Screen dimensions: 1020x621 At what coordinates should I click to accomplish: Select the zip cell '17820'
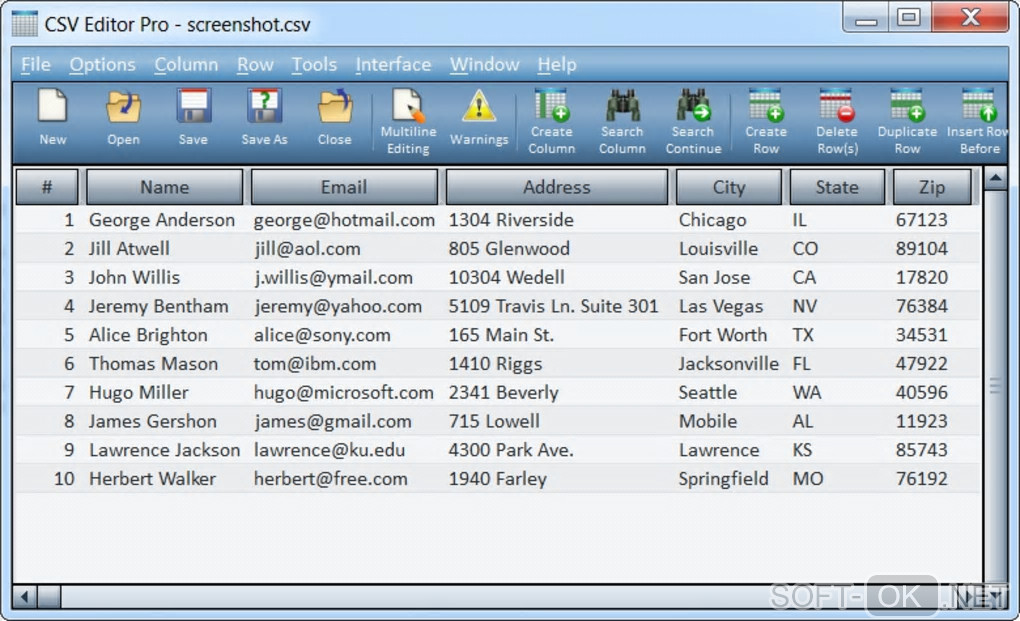click(x=921, y=277)
